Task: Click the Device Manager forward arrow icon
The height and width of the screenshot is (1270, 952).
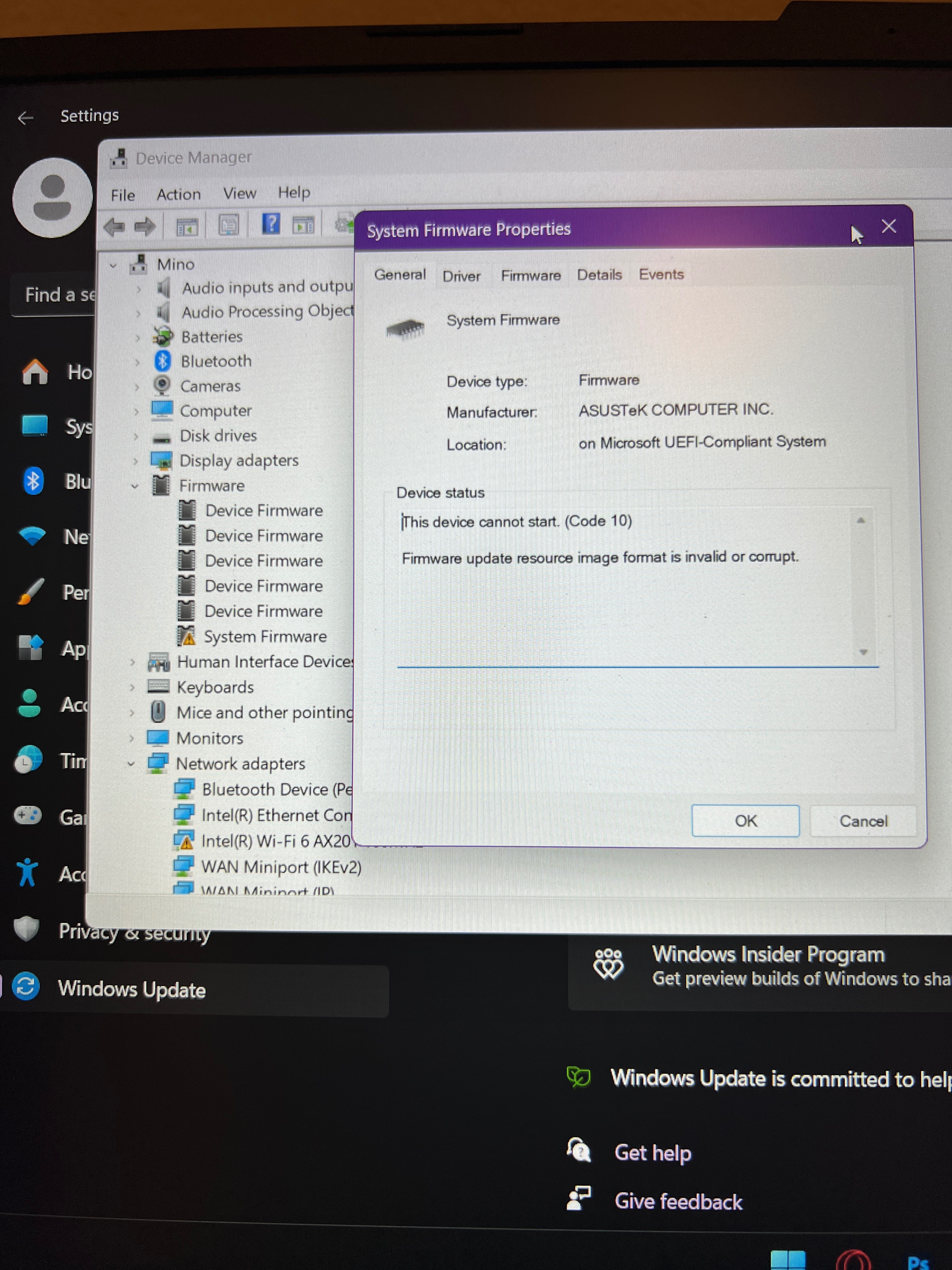Action: pyautogui.click(x=144, y=227)
